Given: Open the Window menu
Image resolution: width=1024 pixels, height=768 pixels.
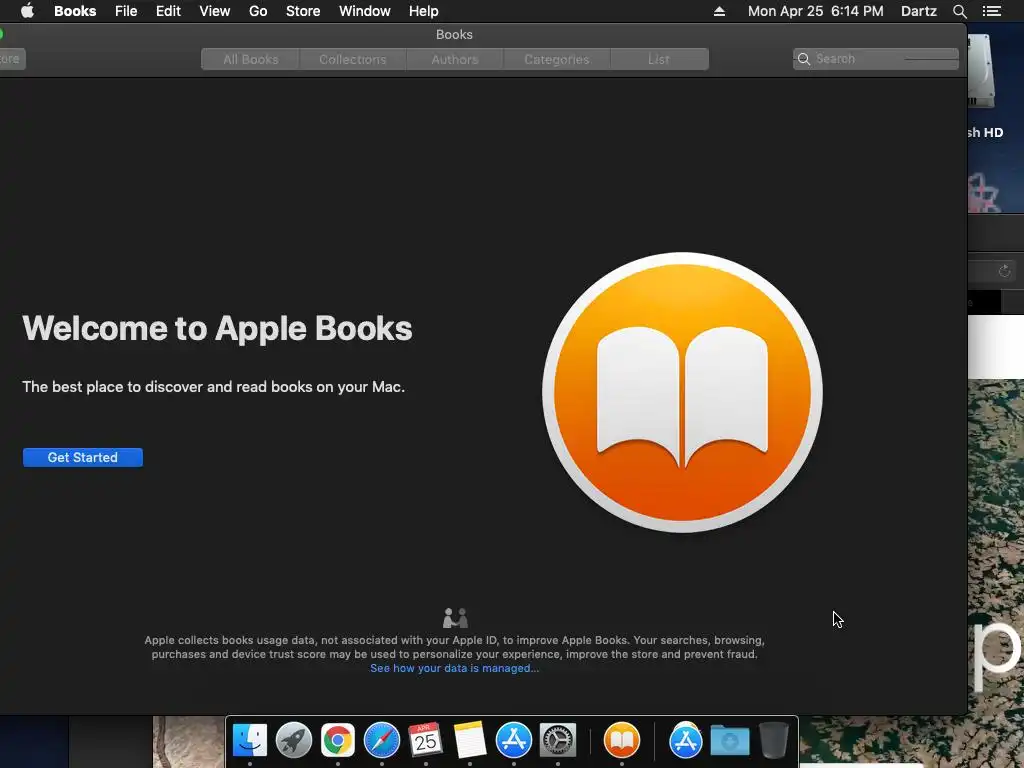Looking at the screenshot, I should click(364, 11).
